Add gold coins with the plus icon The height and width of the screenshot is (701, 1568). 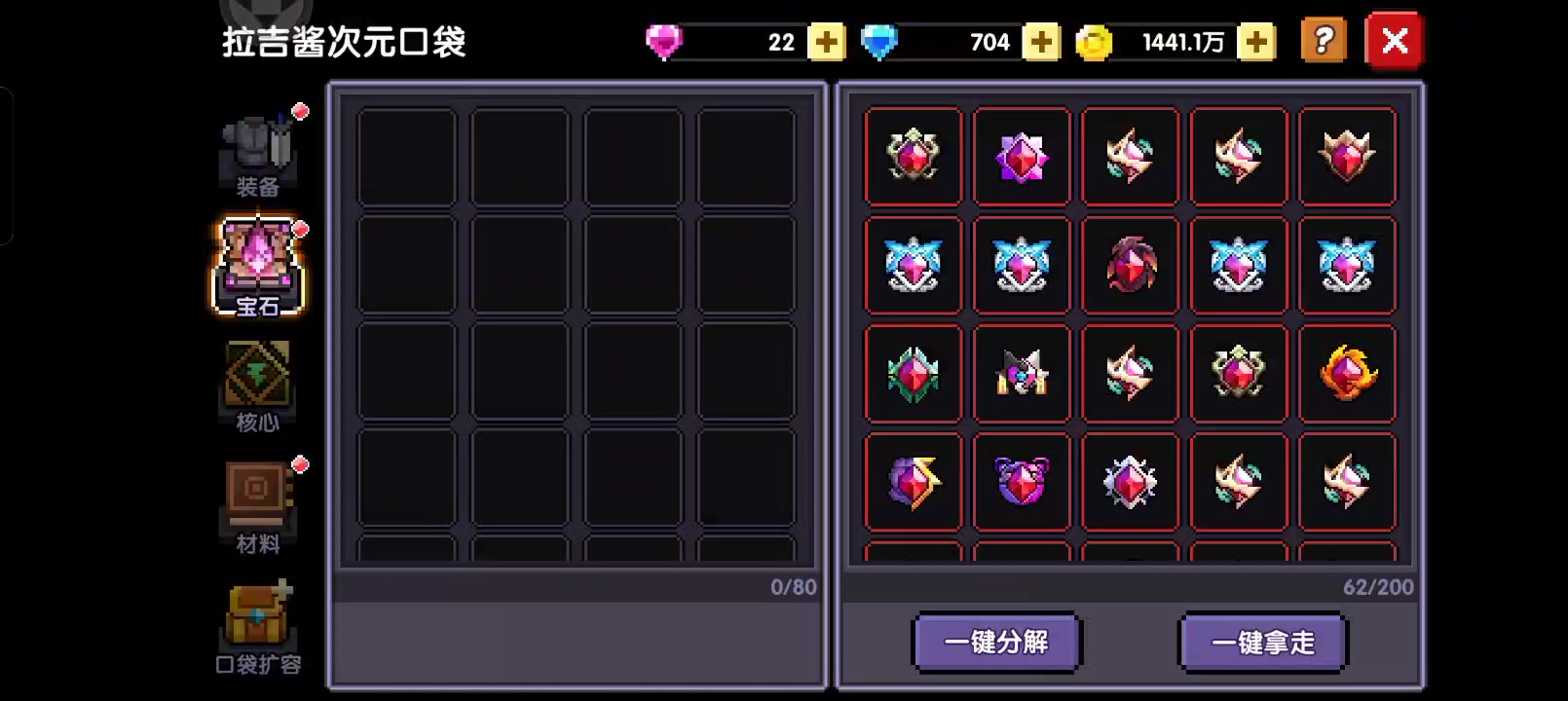pos(1256,42)
